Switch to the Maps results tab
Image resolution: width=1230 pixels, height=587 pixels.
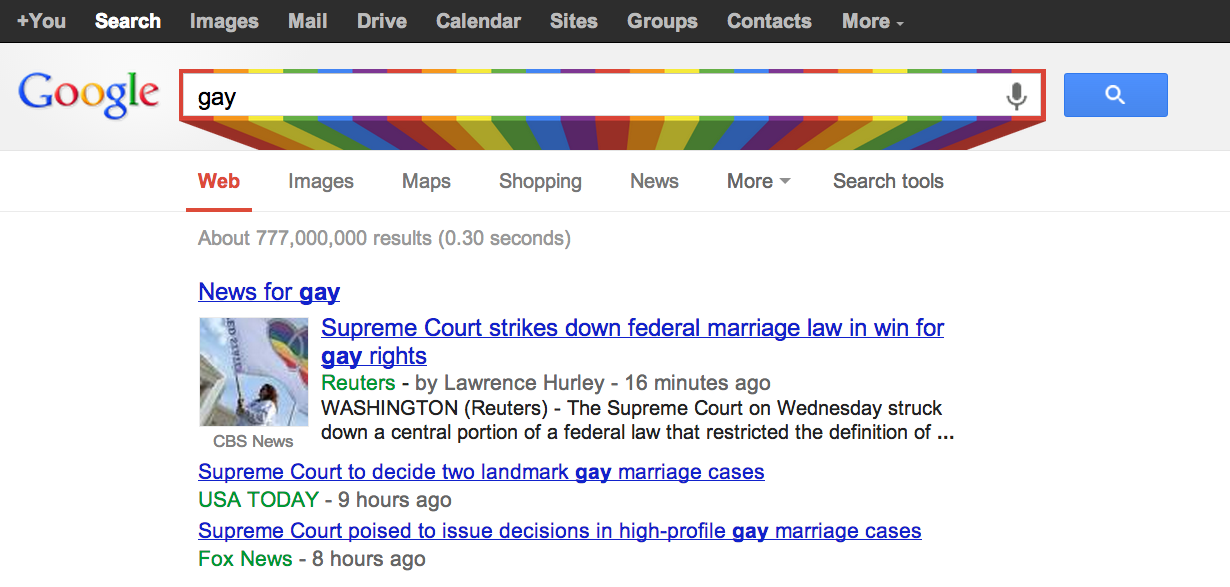pyautogui.click(x=426, y=181)
